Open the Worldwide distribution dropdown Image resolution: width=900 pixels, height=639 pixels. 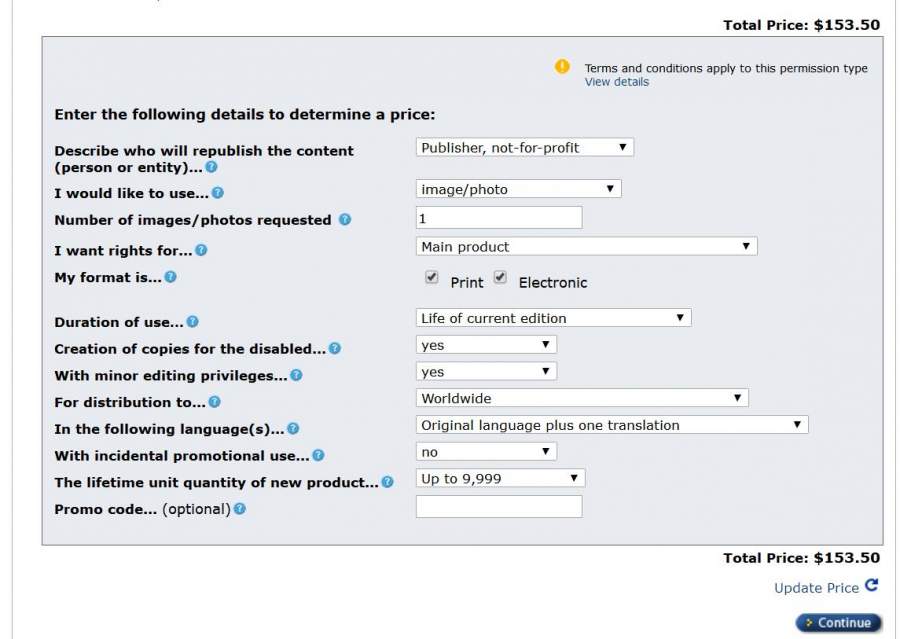coord(581,398)
